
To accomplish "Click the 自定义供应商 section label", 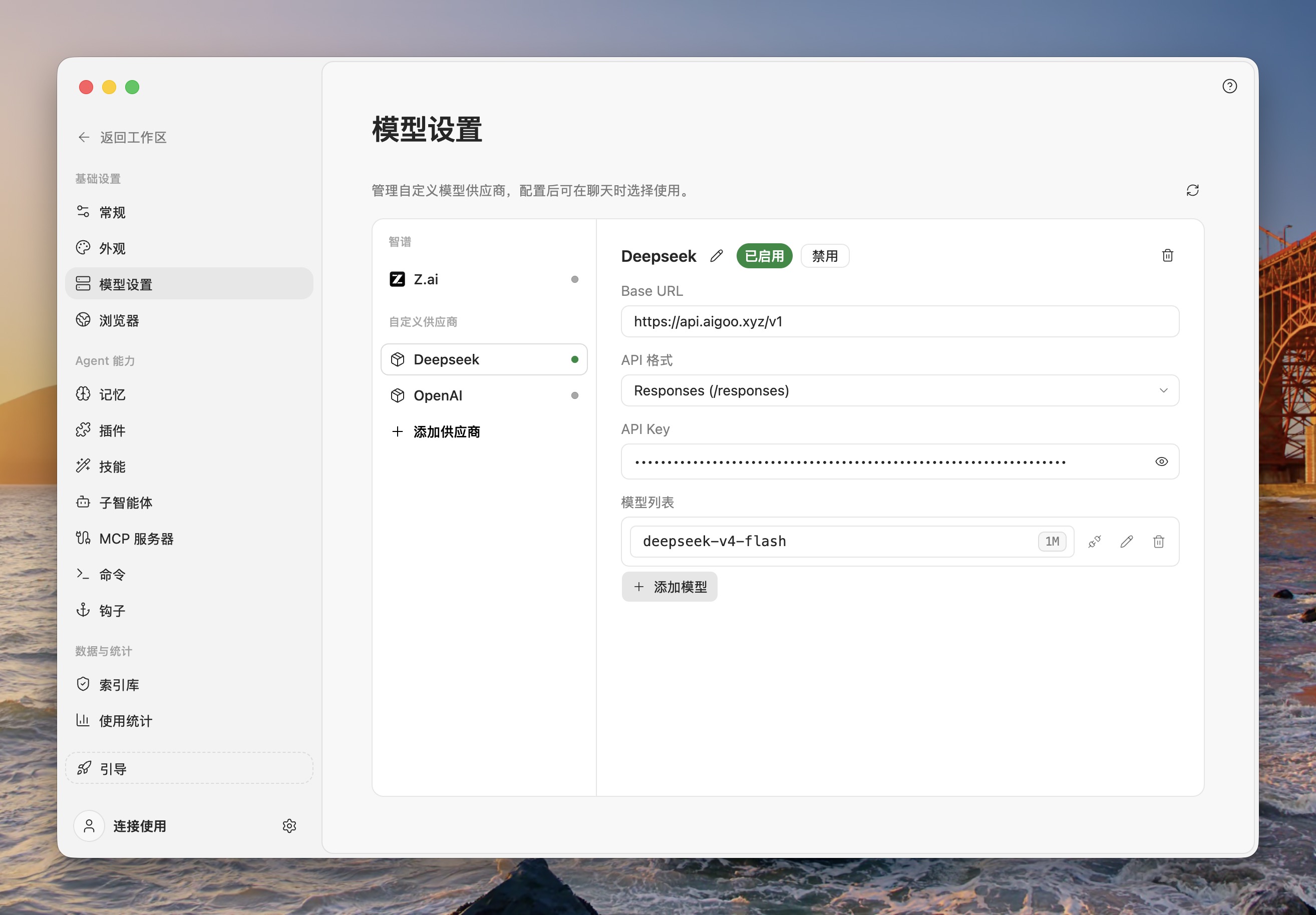I will tap(423, 321).
